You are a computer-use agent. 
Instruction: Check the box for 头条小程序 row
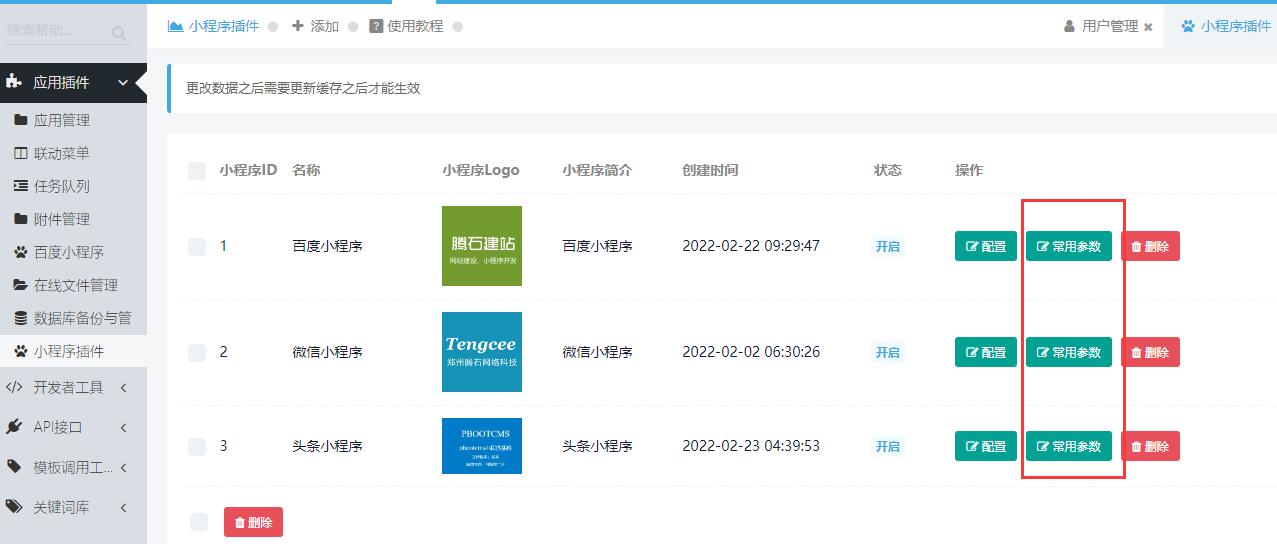pyautogui.click(x=197, y=446)
